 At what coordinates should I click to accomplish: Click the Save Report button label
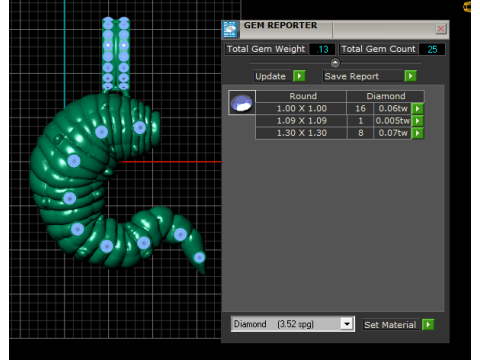tap(352, 76)
